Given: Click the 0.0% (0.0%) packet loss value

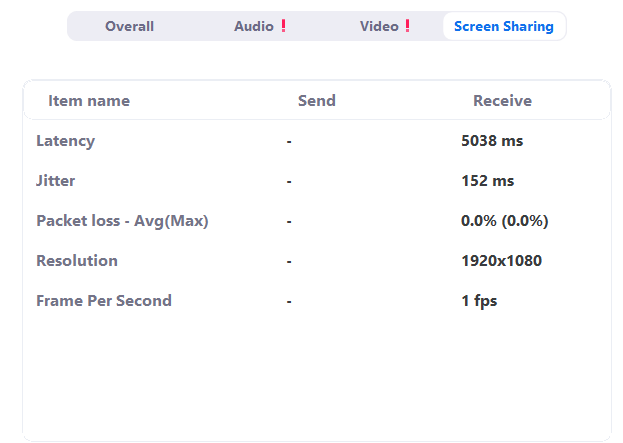Looking at the screenshot, I should 505,221.
